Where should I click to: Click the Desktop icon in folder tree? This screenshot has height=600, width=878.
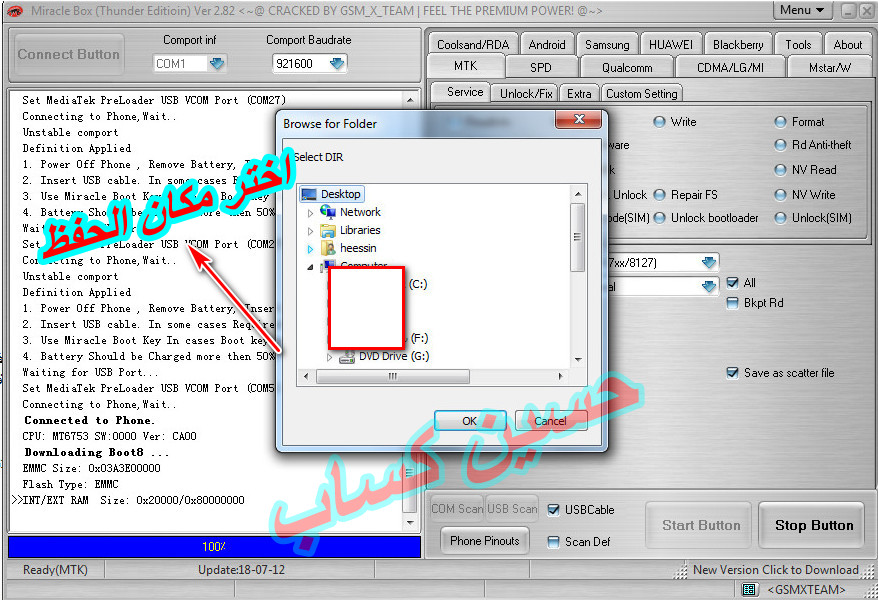point(309,194)
